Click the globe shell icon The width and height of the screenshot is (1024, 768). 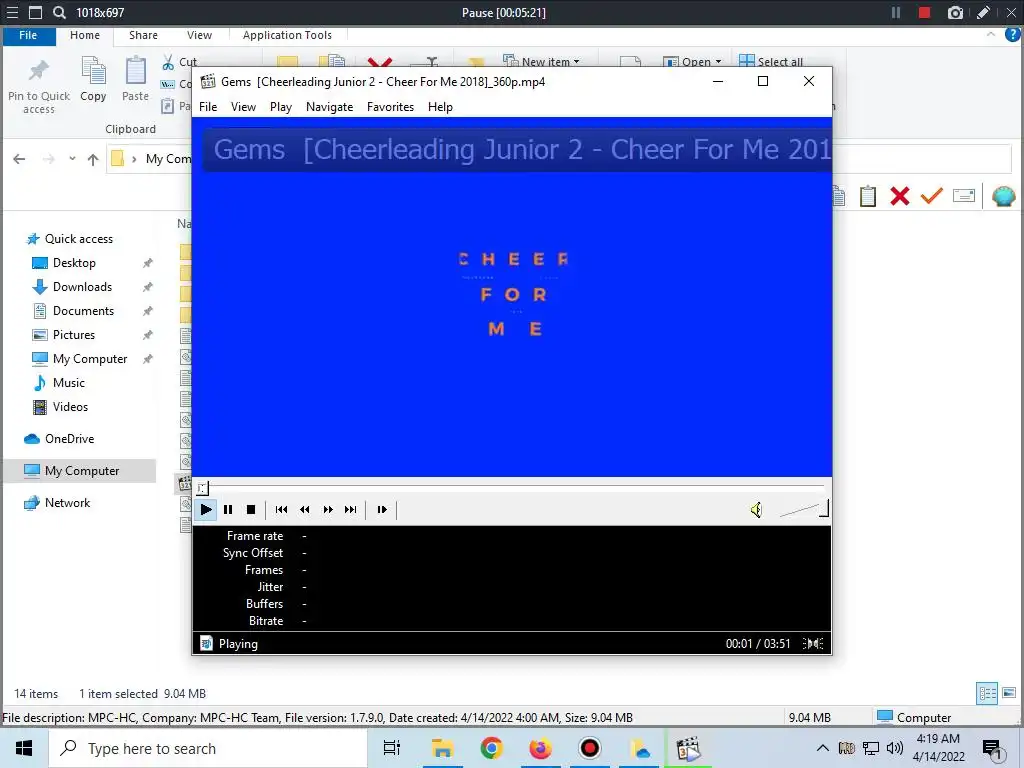click(x=1003, y=196)
